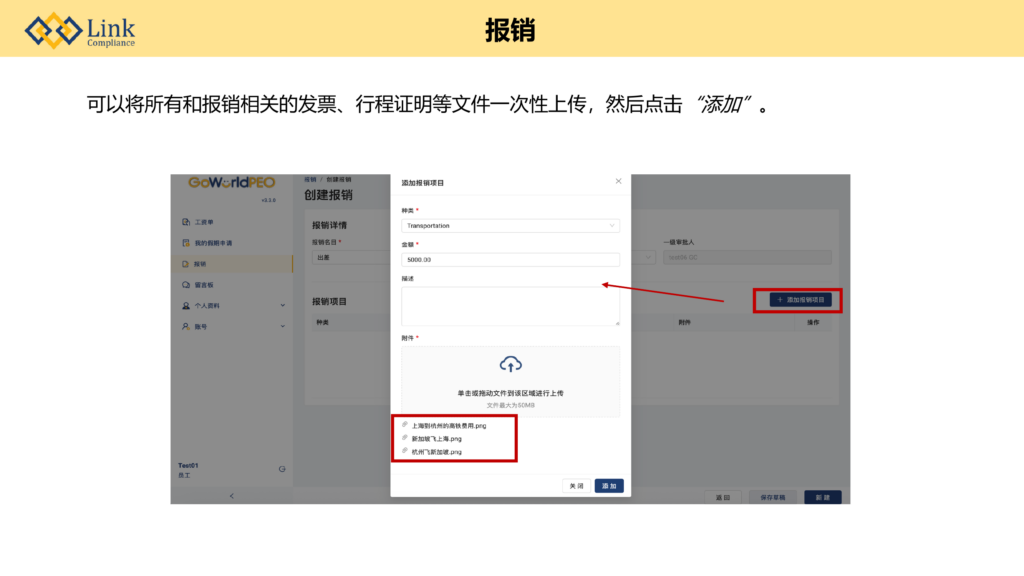Image resolution: width=1024 pixels, height=576 pixels.
Task: Click the Link Compliance logo
Action: [80, 30]
